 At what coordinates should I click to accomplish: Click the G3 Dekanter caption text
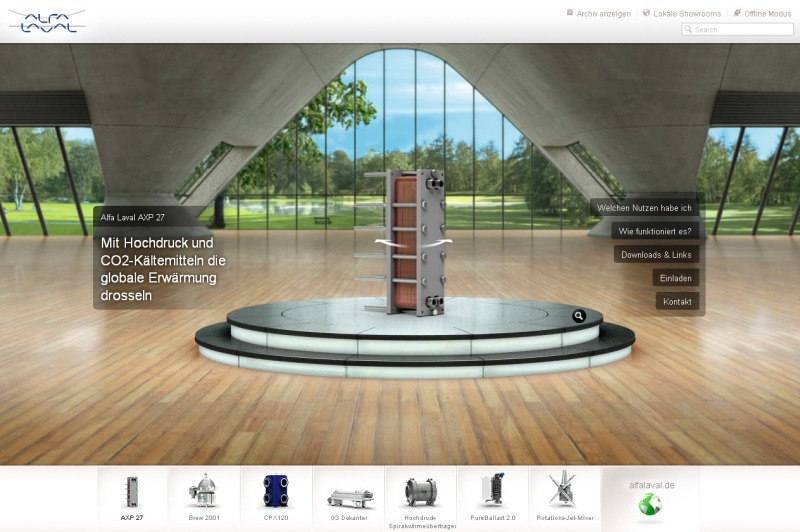tap(349, 517)
